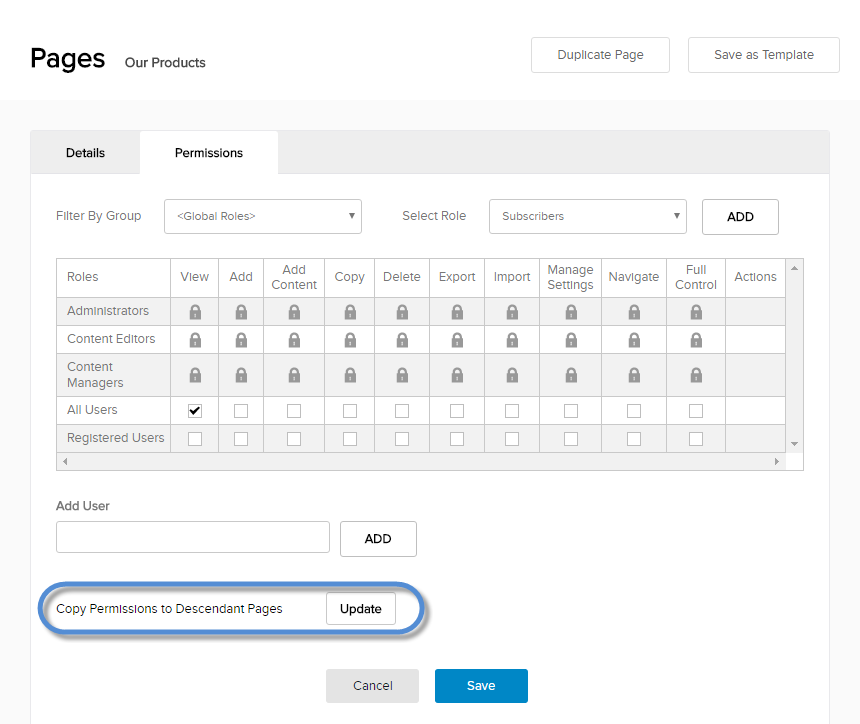Enable Delete permission for All Users
Viewport: 860px width, 724px height.
tap(402, 411)
